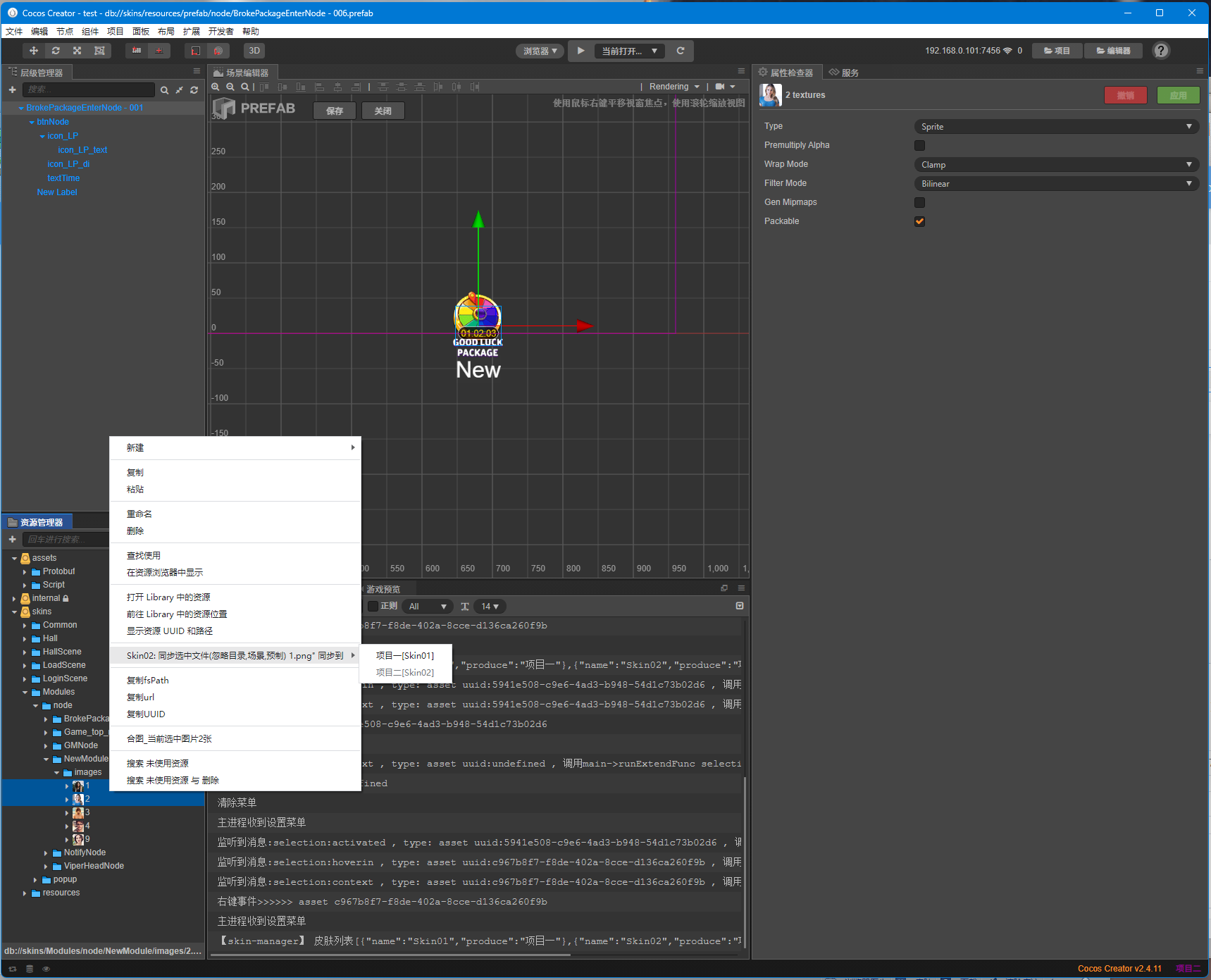Click the 关闭 prefab button
This screenshot has width=1211, height=980.
point(383,111)
